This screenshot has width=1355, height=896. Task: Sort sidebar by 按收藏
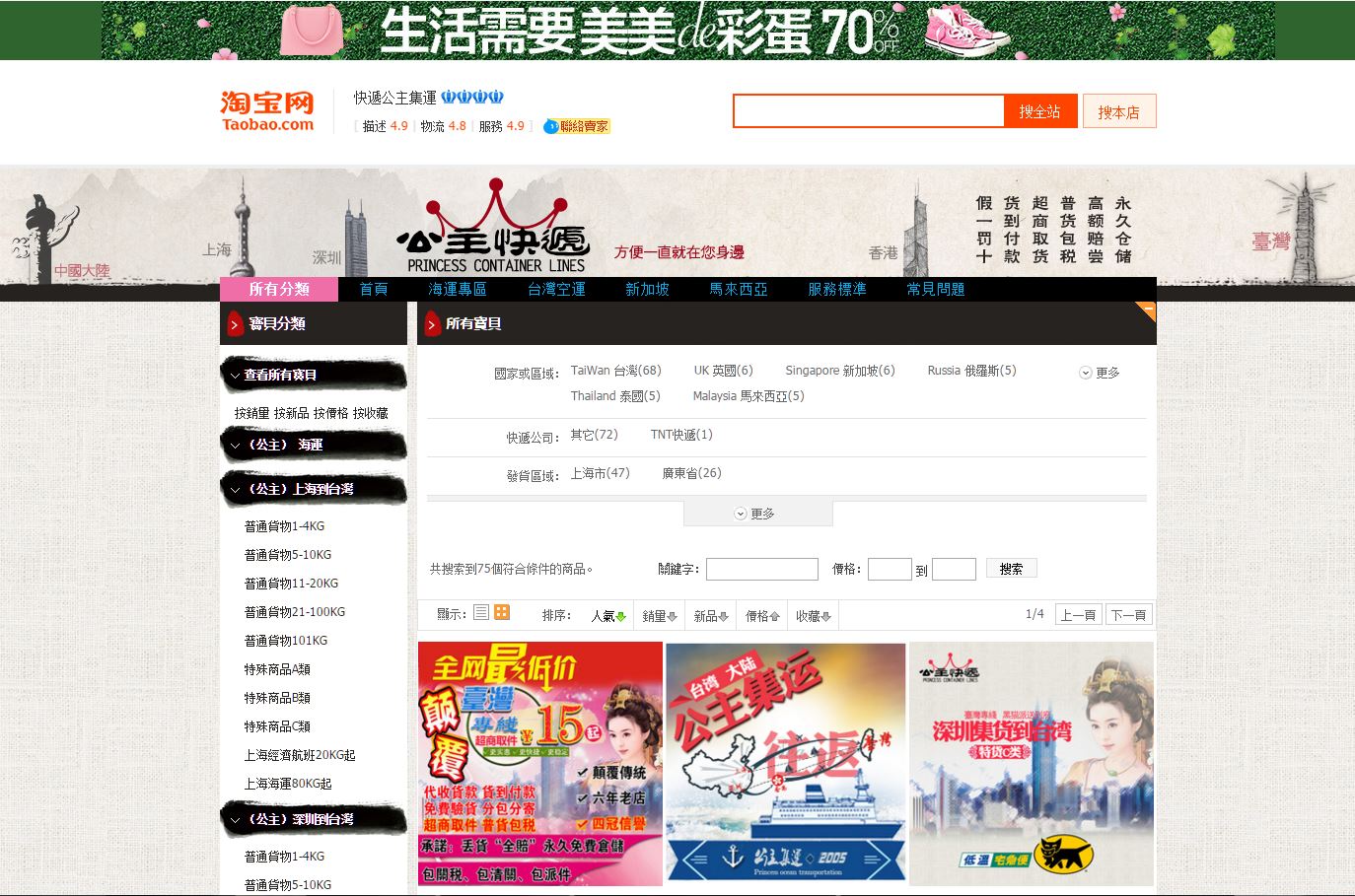[x=371, y=413]
